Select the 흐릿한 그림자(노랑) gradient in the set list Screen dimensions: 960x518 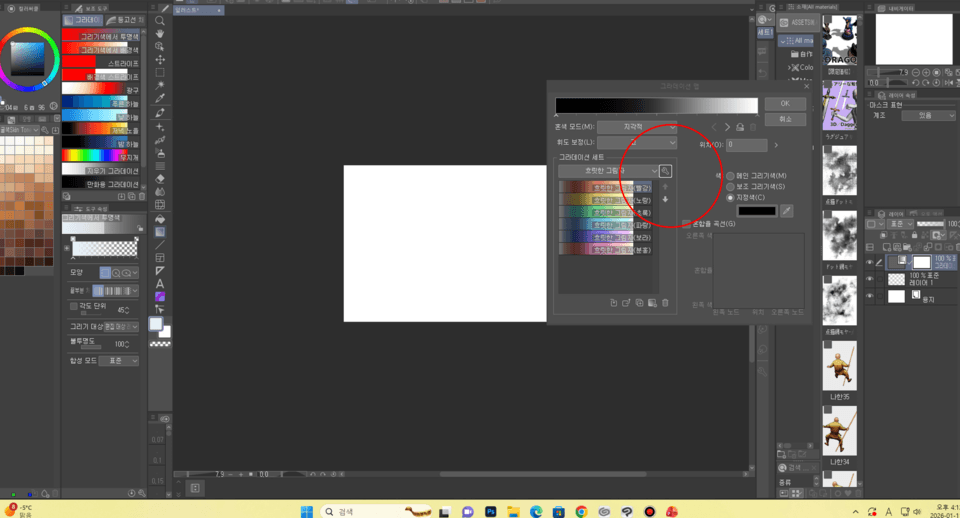pos(606,200)
